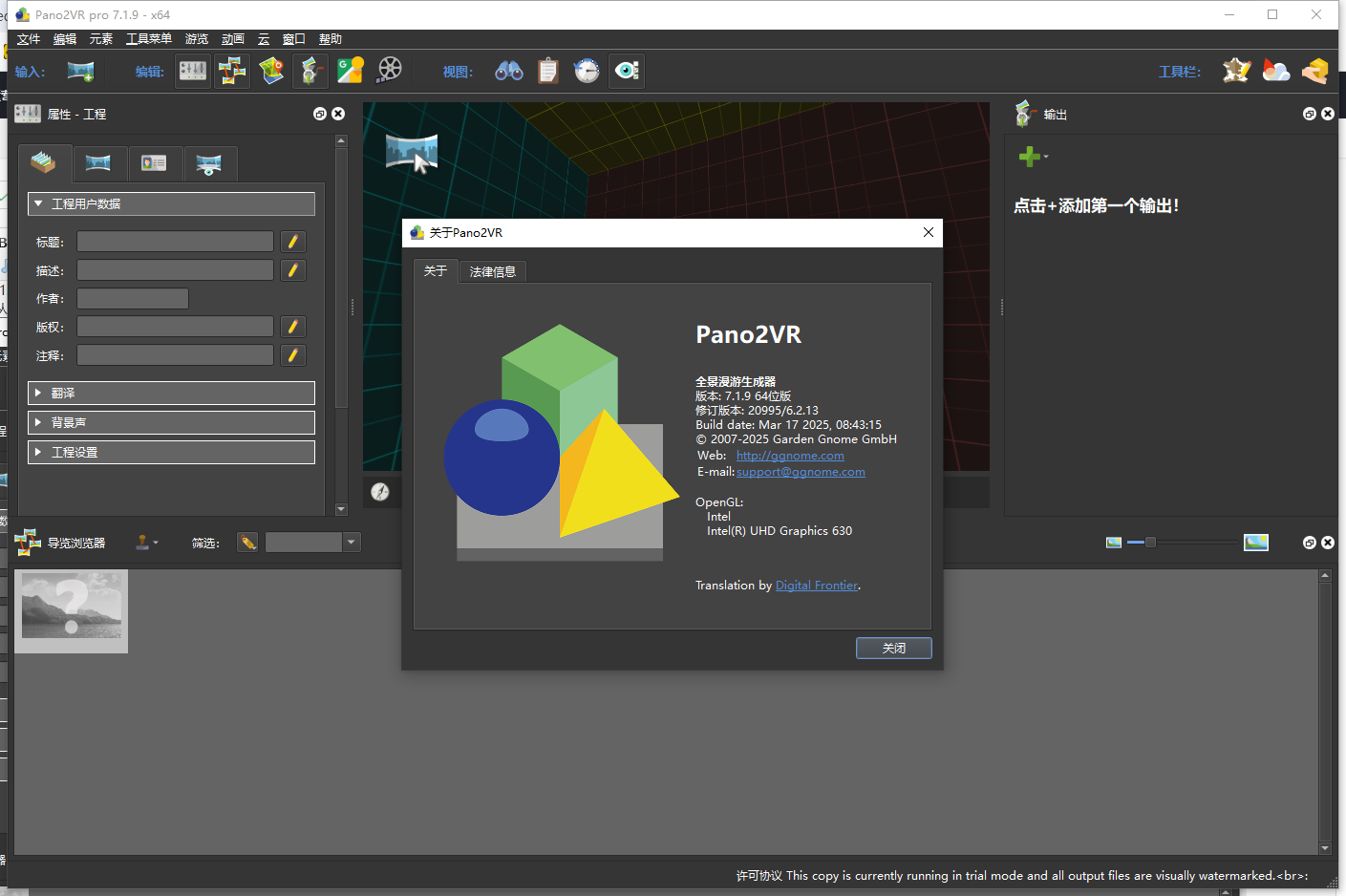This screenshot has width=1346, height=896.
Task: Open the 工具菜单 menu
Action: (x=149, y=39)
